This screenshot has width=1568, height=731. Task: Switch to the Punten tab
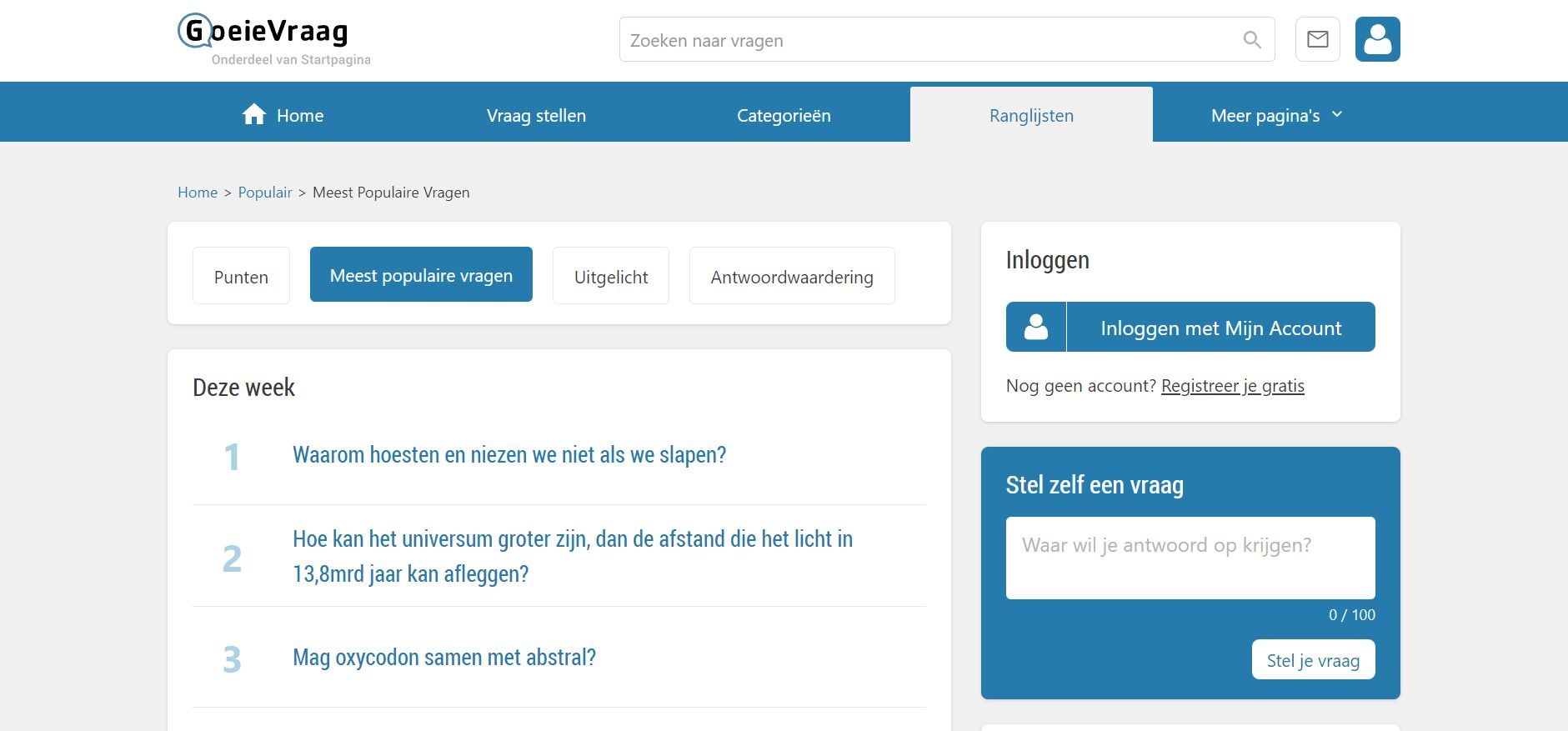241,276
